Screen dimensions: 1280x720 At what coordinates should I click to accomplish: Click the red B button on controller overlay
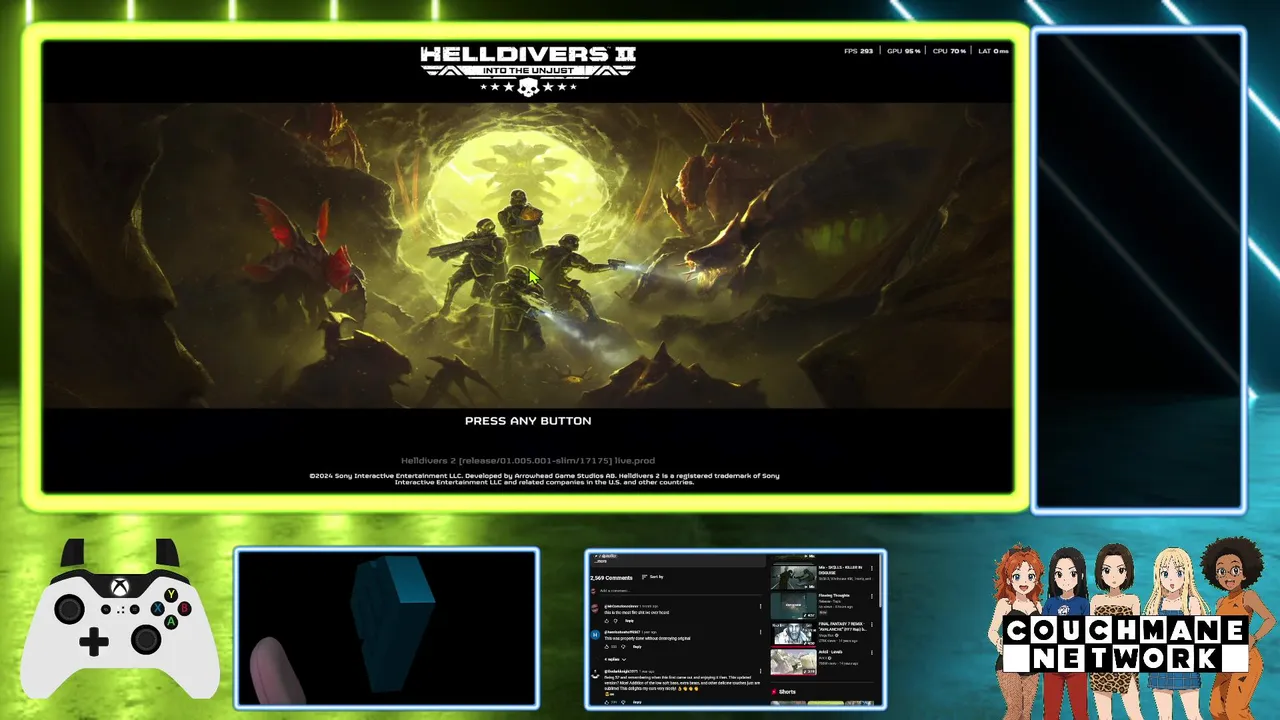point(185,608)
